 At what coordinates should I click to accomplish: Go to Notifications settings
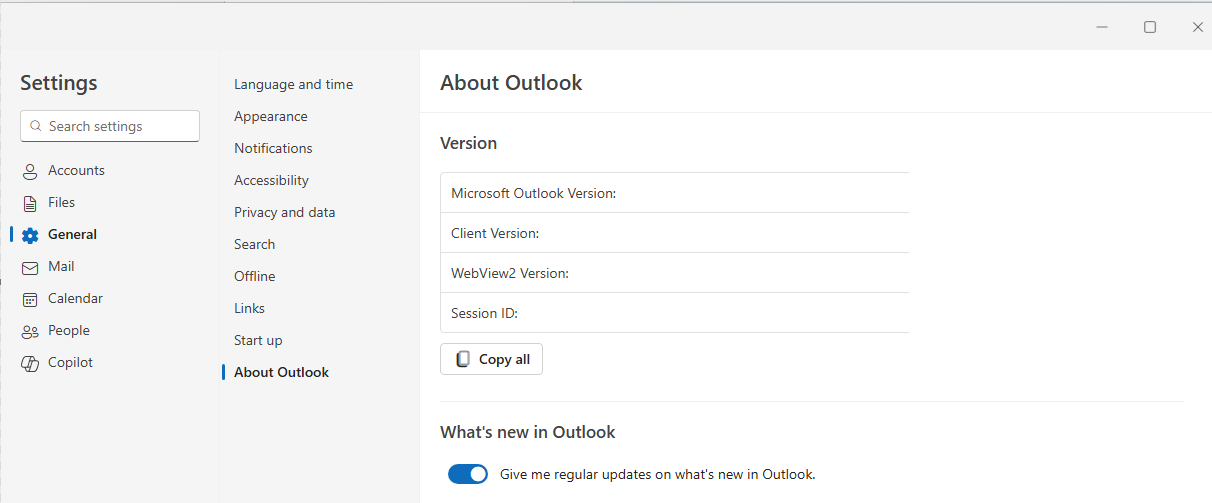[x=273, y=149]
